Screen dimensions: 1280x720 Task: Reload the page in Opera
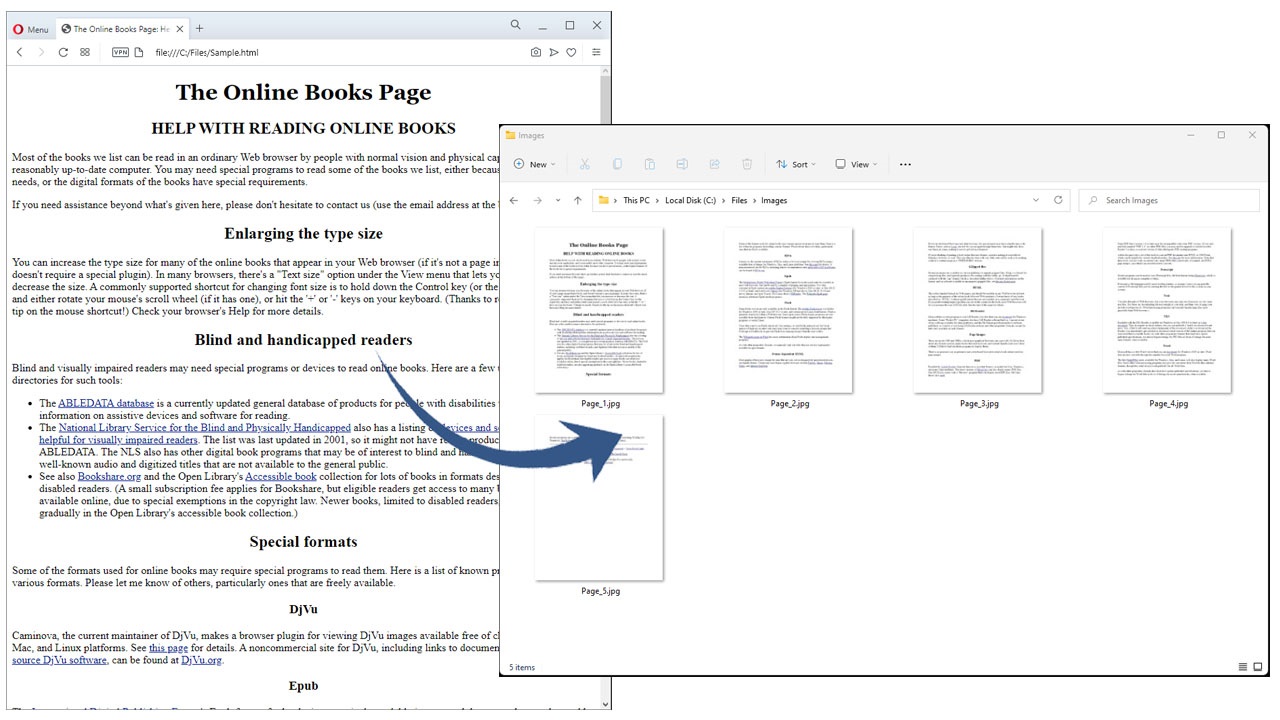point(63,52)
